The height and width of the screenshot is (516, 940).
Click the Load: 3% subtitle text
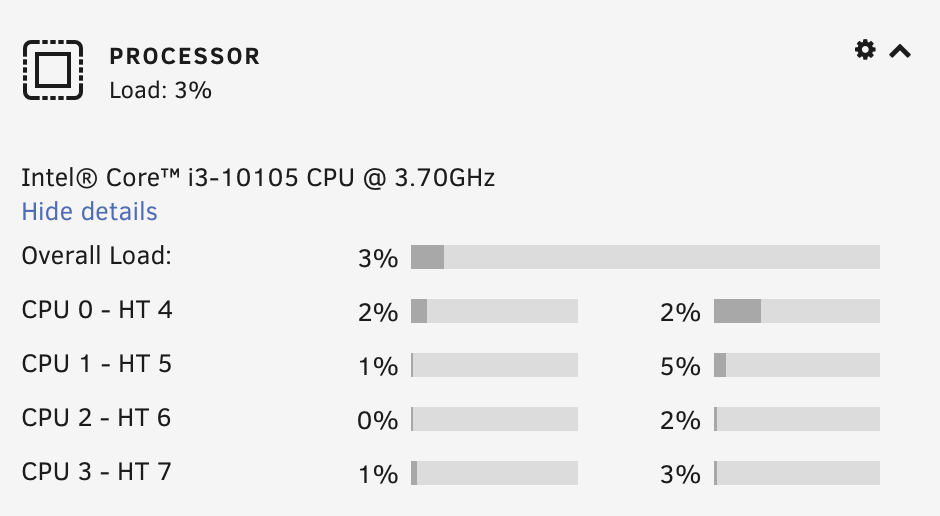161,90
